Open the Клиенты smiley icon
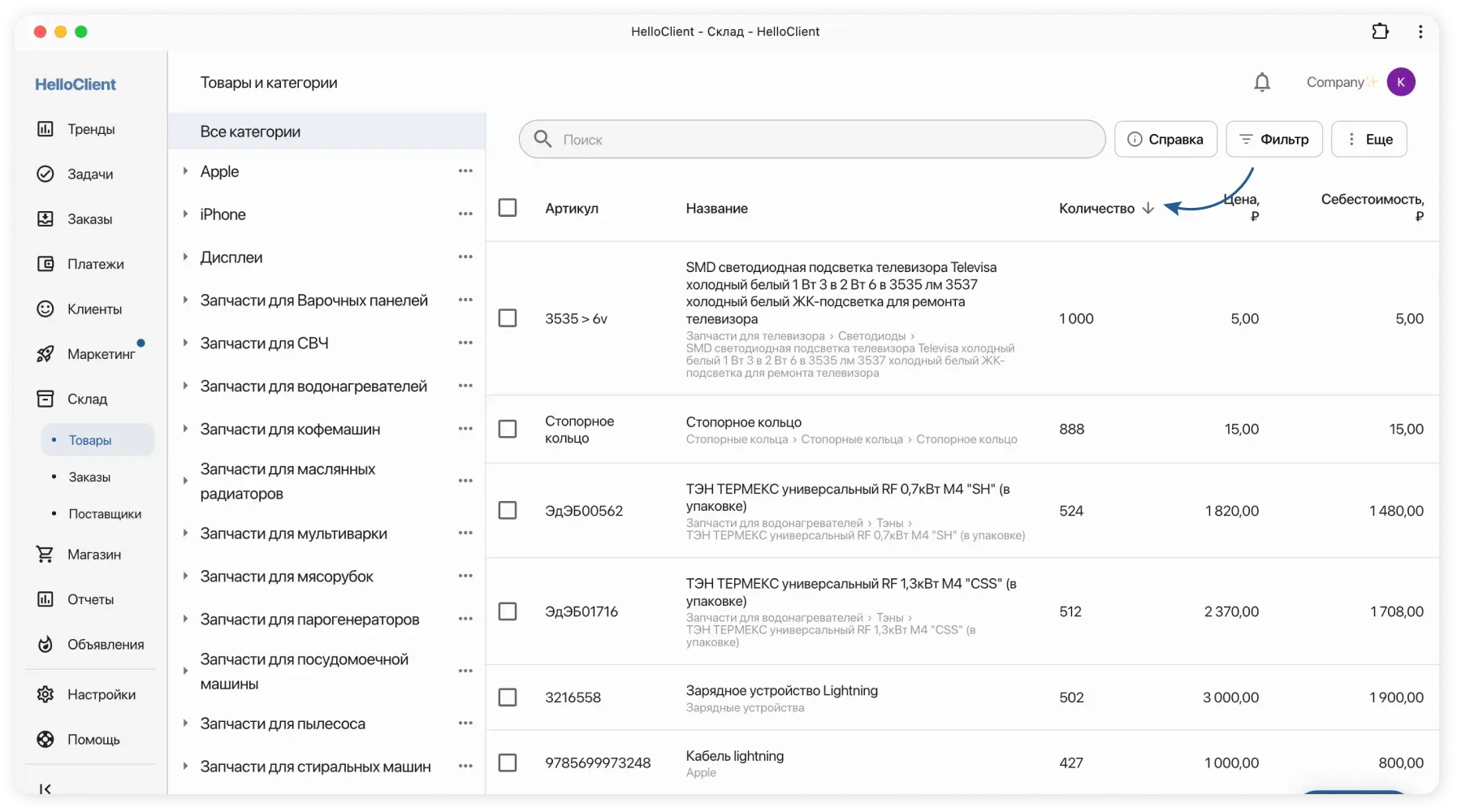Viewport: 1457px width, 812px height. point(45,309)
